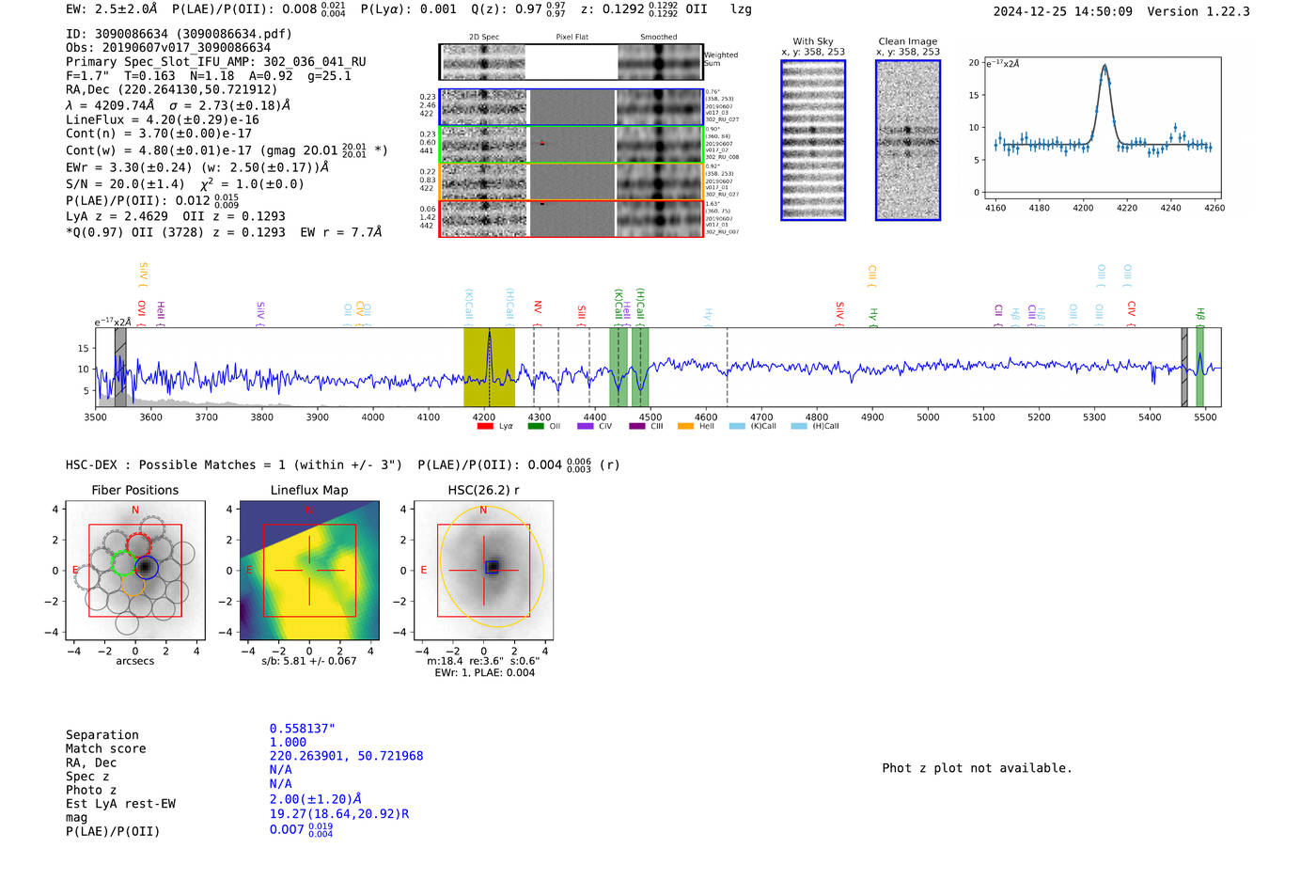Click the yellow highlighted emission line band
The width and height of the screenshot is (1316, 896).
pyautogui.click(x=489, y=368)
